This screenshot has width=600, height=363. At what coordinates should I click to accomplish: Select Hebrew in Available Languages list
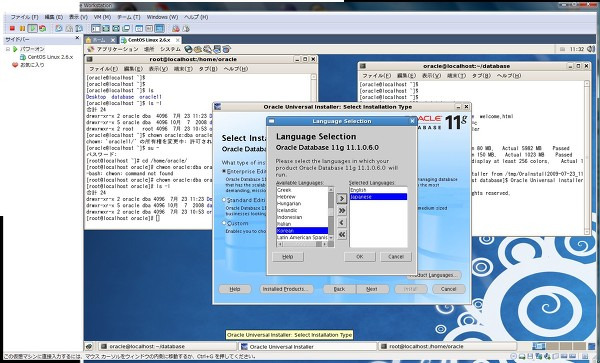[x=302, y=197]
